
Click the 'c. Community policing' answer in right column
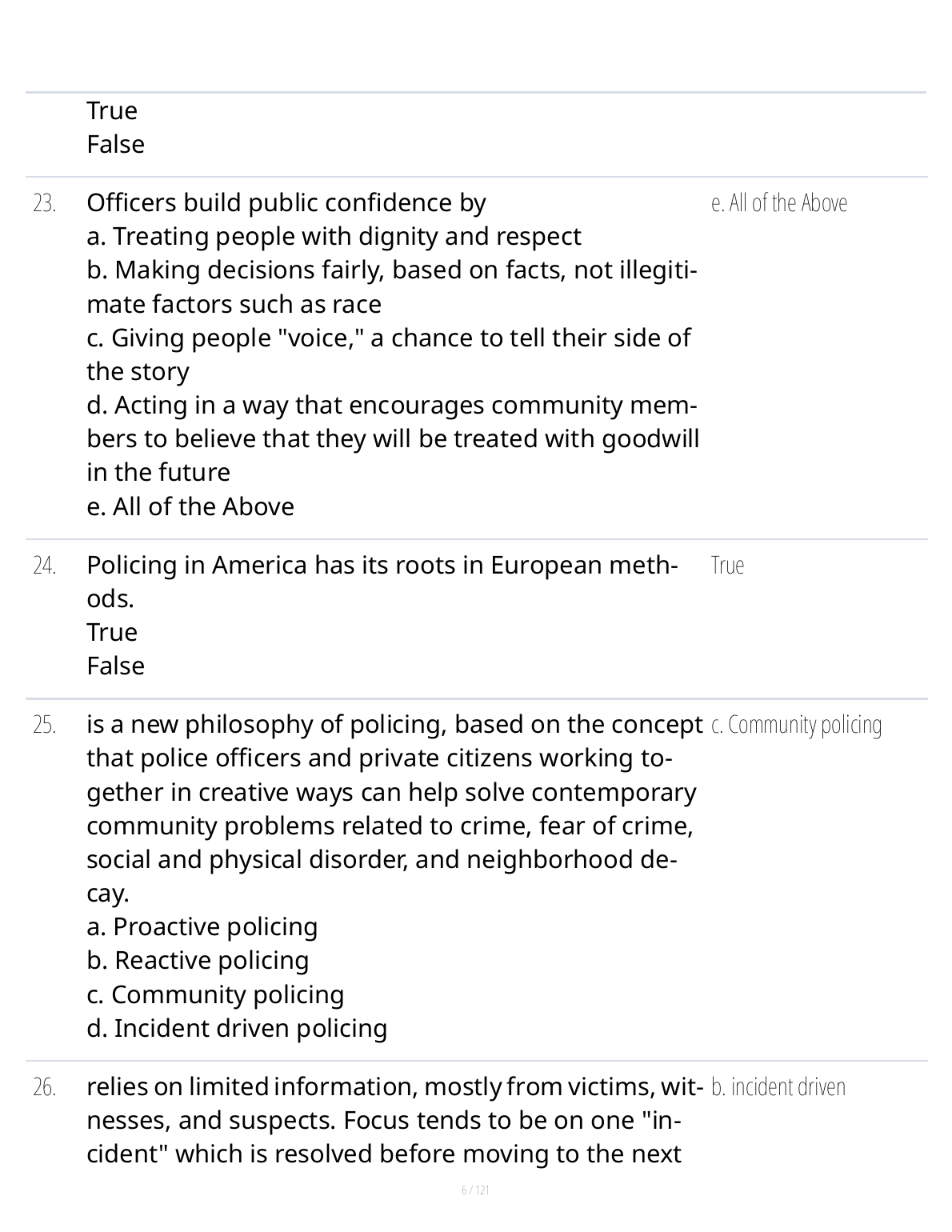[x=796, y=725]
